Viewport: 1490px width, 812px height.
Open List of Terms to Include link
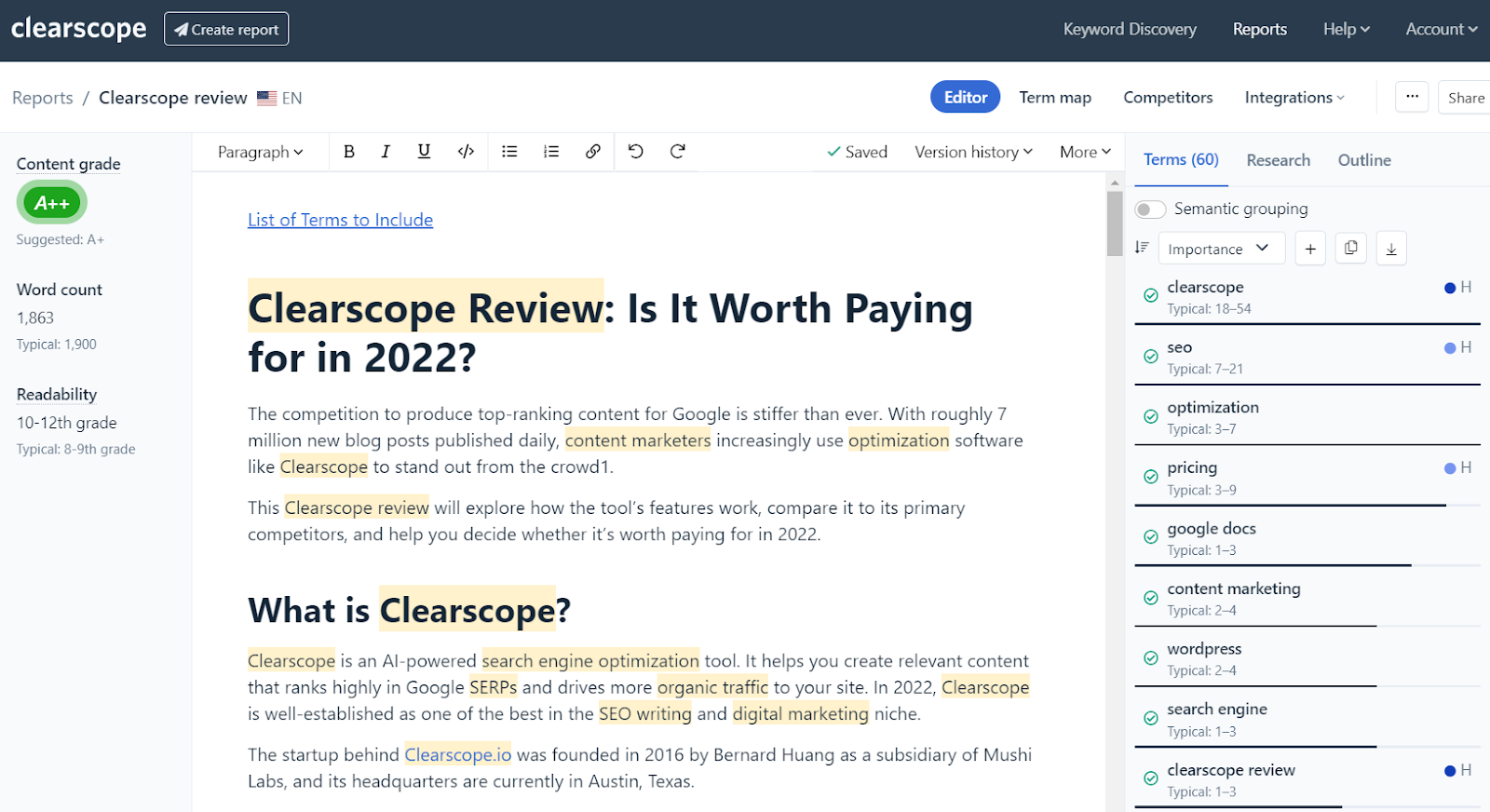(x=340, y=220)
